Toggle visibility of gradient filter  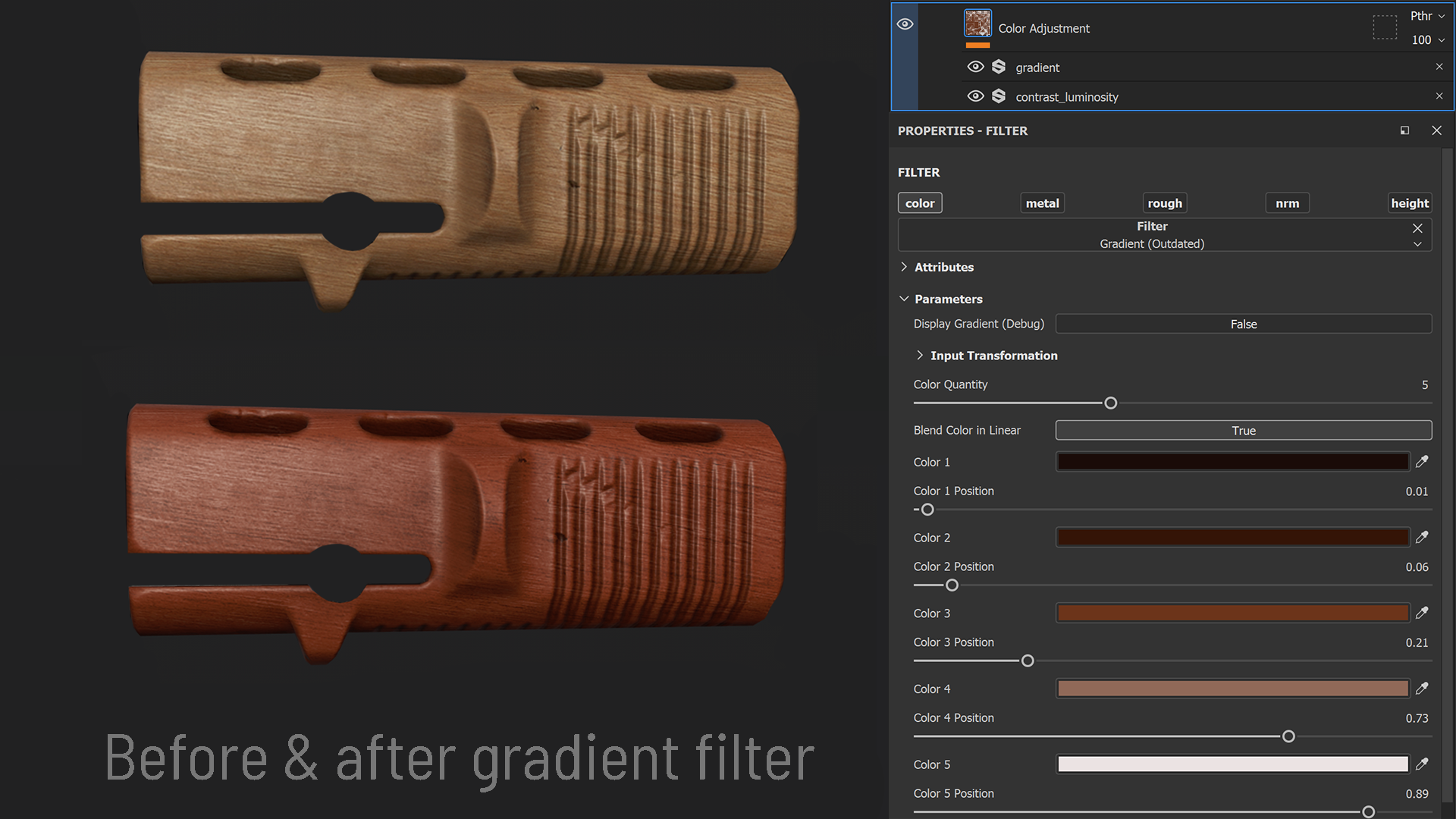(976, 67)
